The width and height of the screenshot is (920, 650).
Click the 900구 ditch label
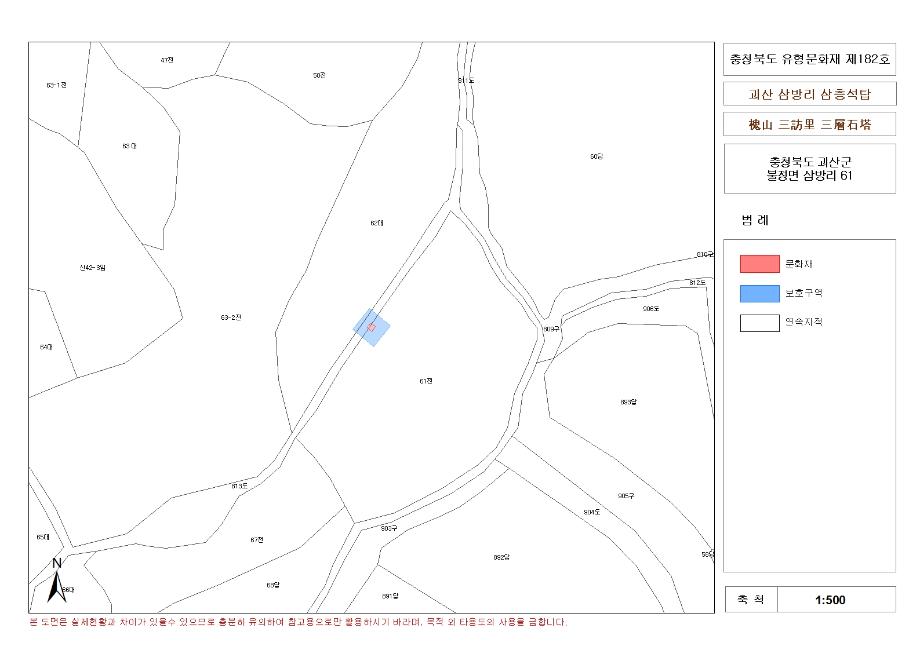pyautogui.click(x=389, y=529)
